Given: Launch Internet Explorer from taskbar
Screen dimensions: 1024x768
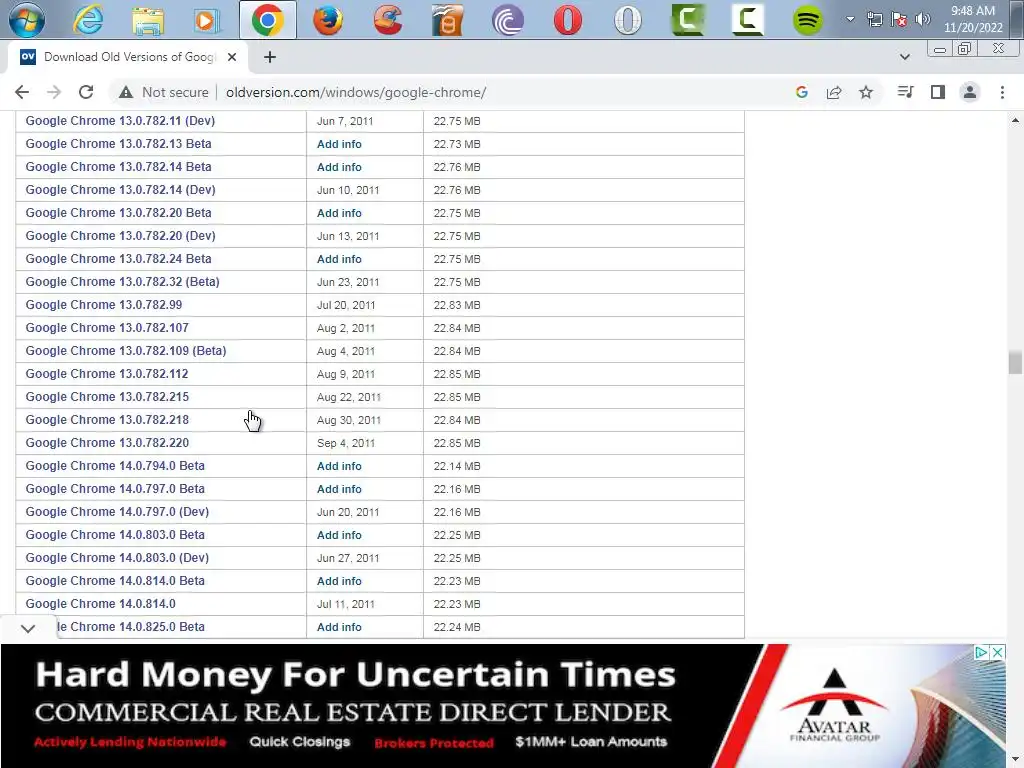Looking at the screenshot, I should [x=88, y=20].
